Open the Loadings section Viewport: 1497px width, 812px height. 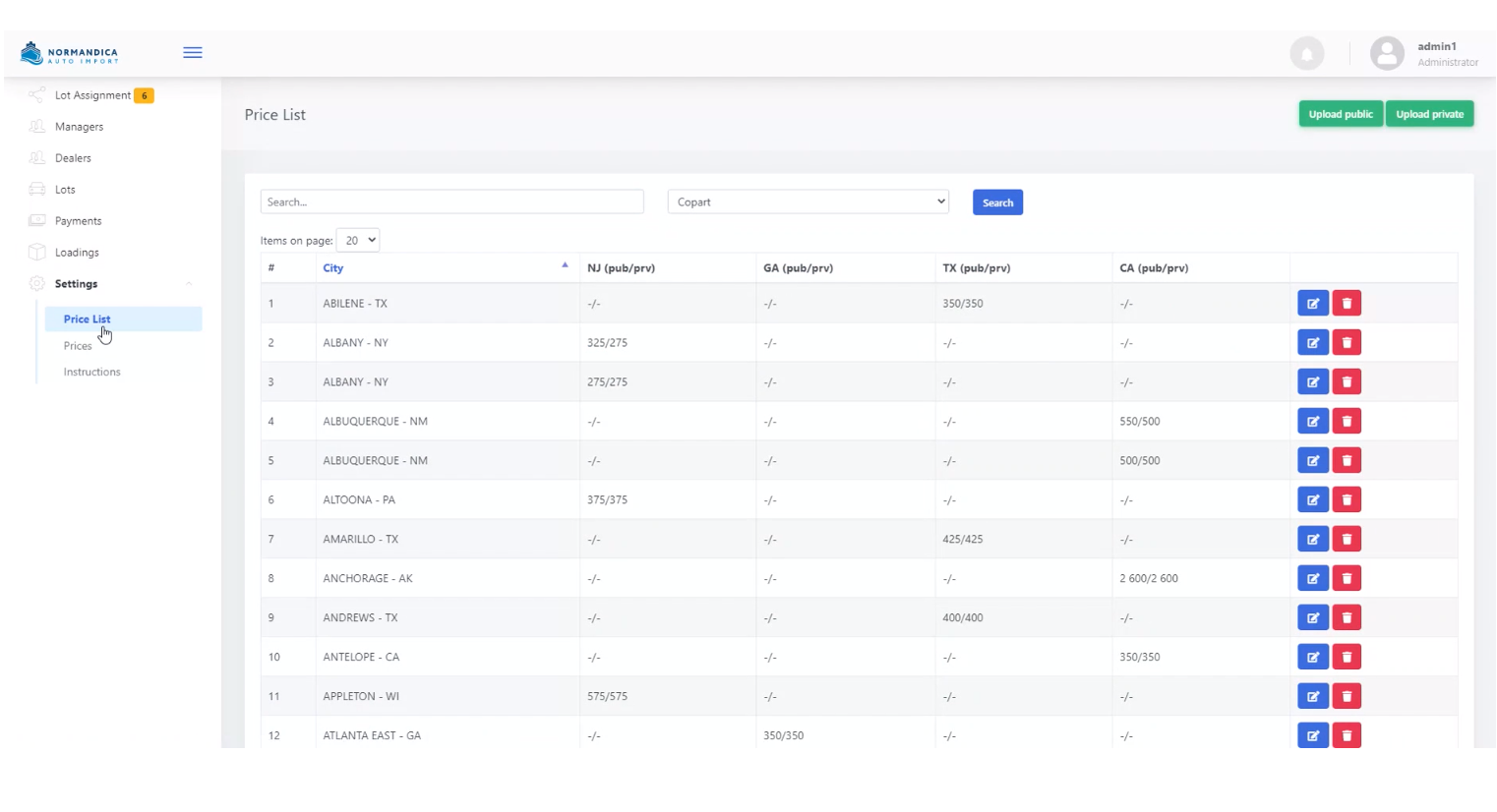[77, 253]
